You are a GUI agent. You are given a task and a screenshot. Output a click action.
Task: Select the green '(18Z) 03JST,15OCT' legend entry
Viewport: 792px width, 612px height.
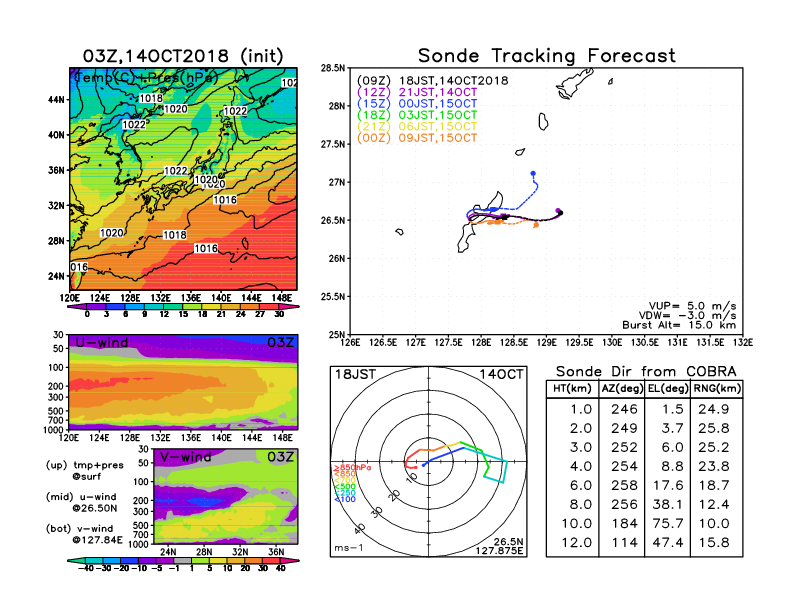click(417, 115)
